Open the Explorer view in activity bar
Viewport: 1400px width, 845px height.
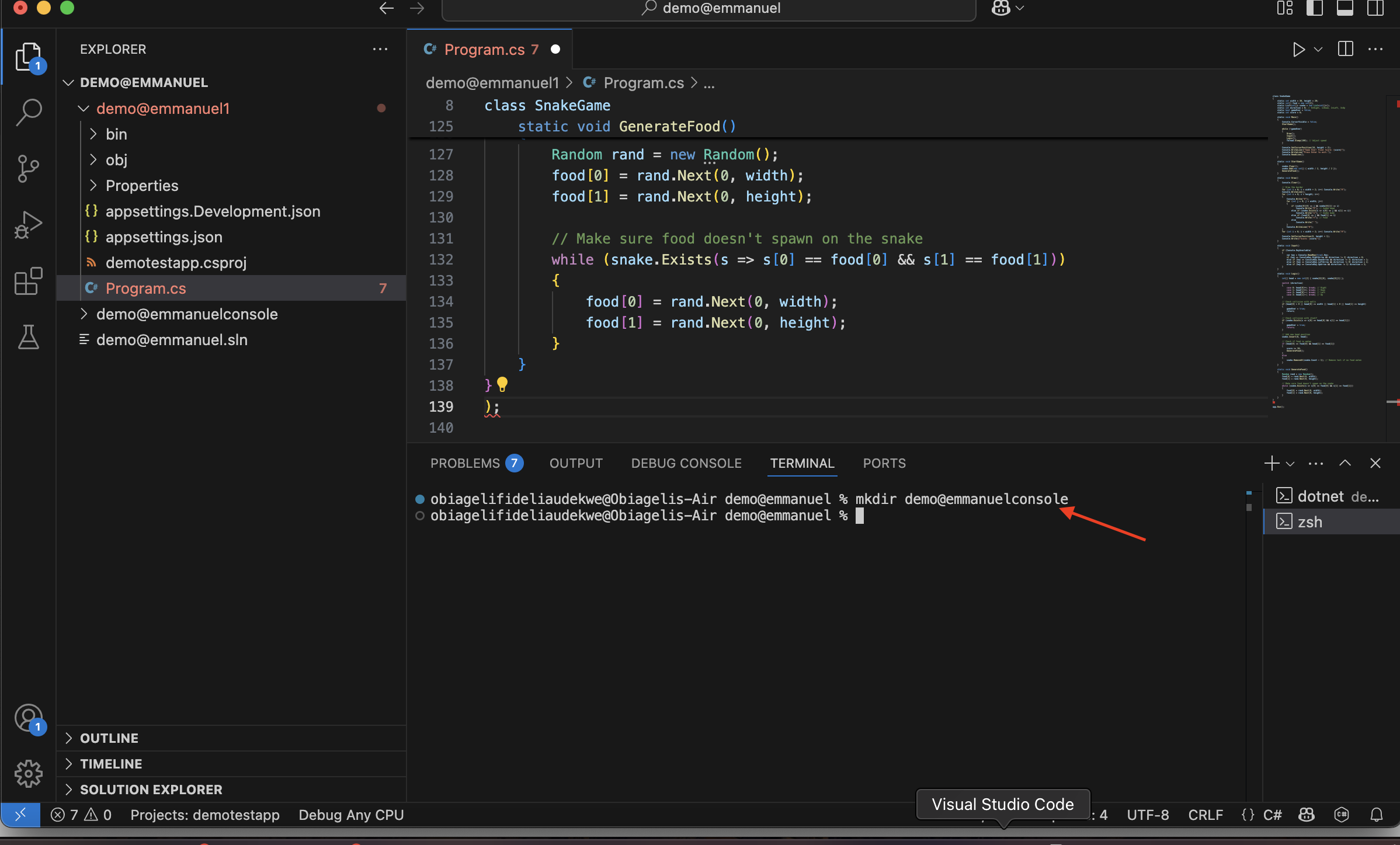click(29, 57)
